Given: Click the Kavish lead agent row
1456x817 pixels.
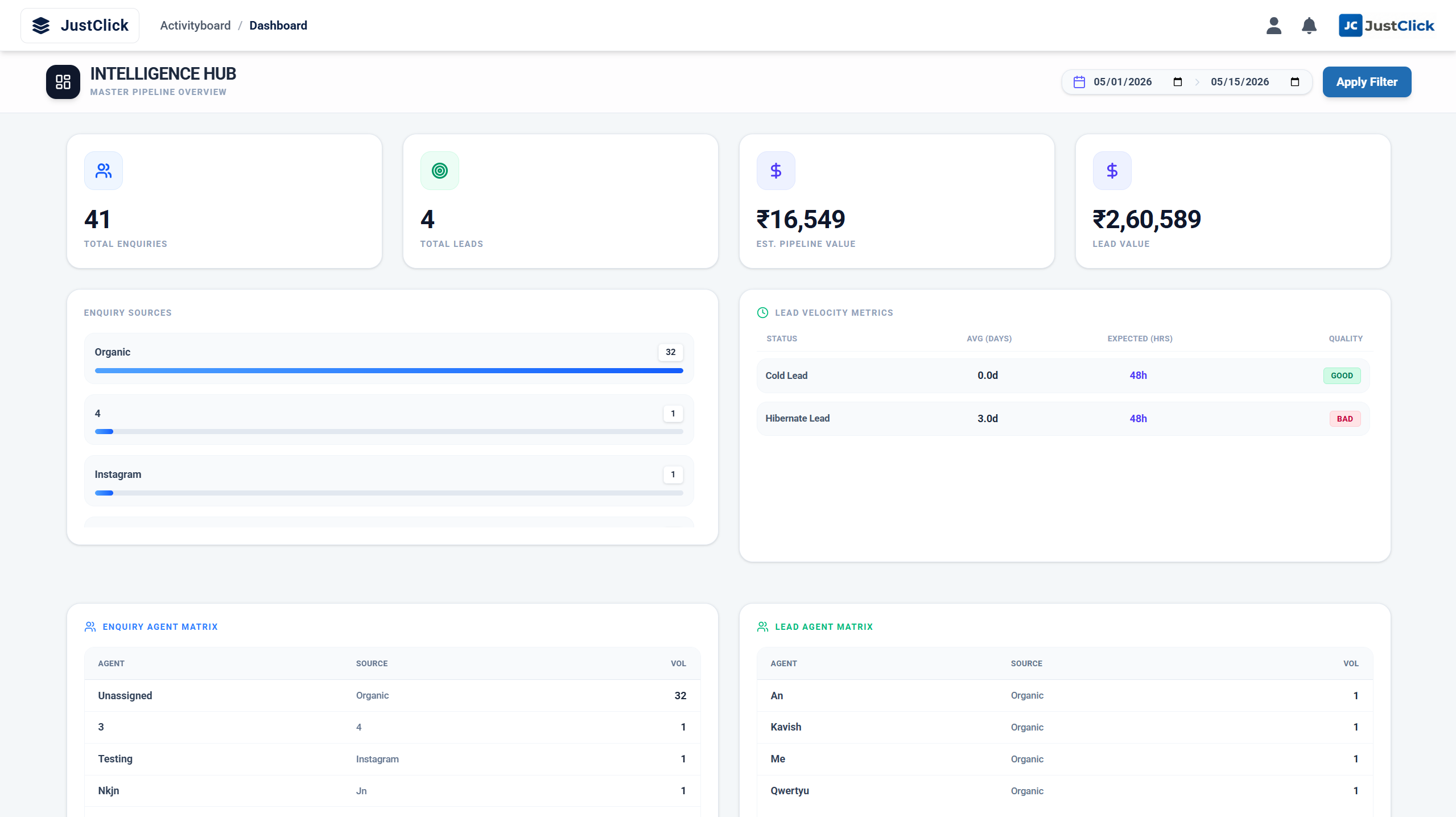Looking at the screenshot, I should 1065,727.
